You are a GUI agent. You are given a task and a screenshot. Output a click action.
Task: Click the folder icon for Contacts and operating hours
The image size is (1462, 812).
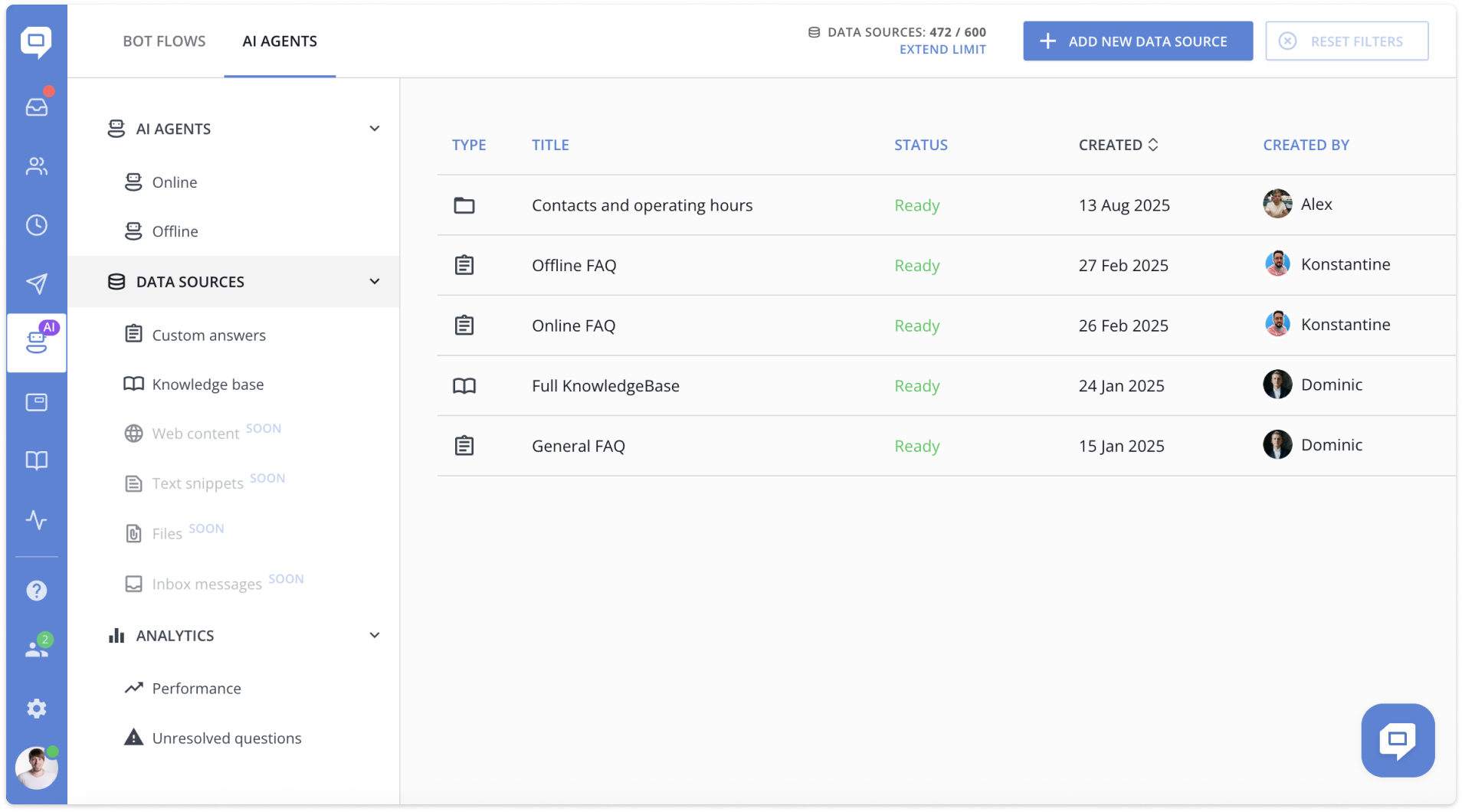pos(464,205)
